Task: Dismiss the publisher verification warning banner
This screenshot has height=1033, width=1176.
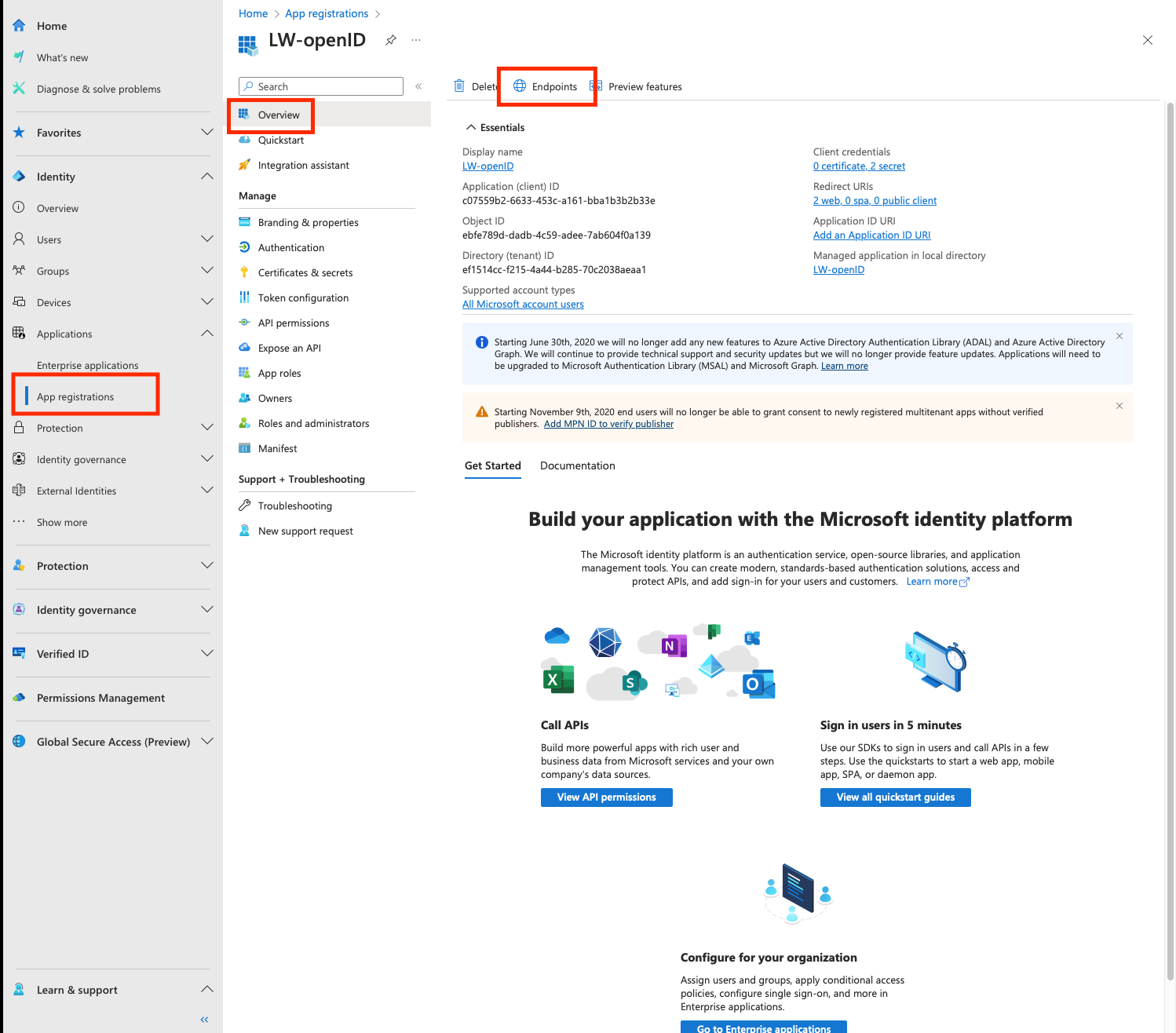Action: [x=1119, y=406]
